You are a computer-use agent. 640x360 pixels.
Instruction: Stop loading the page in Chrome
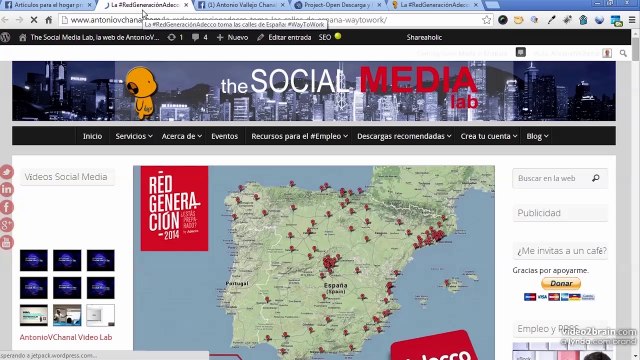(x=34, y=20)
